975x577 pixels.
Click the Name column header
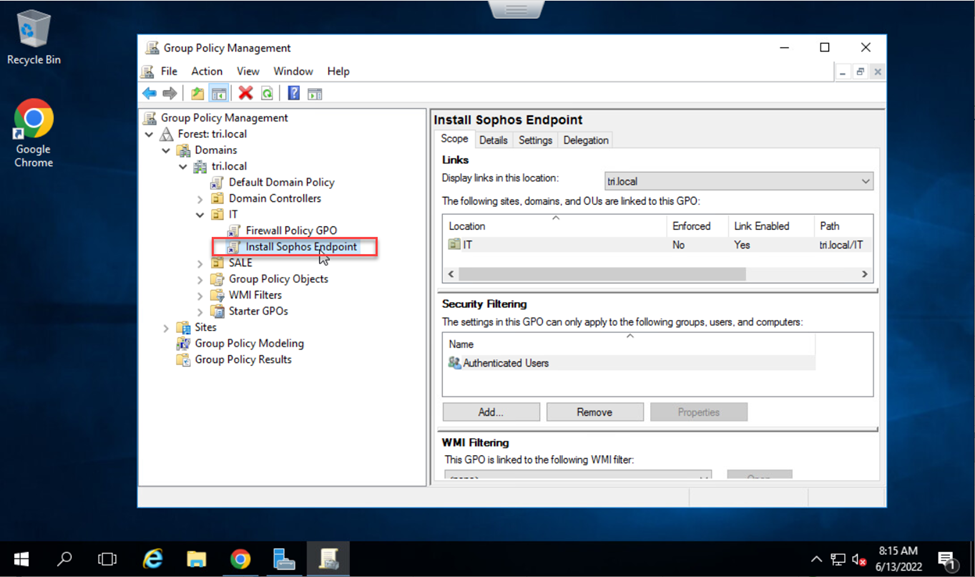[629, 344]
